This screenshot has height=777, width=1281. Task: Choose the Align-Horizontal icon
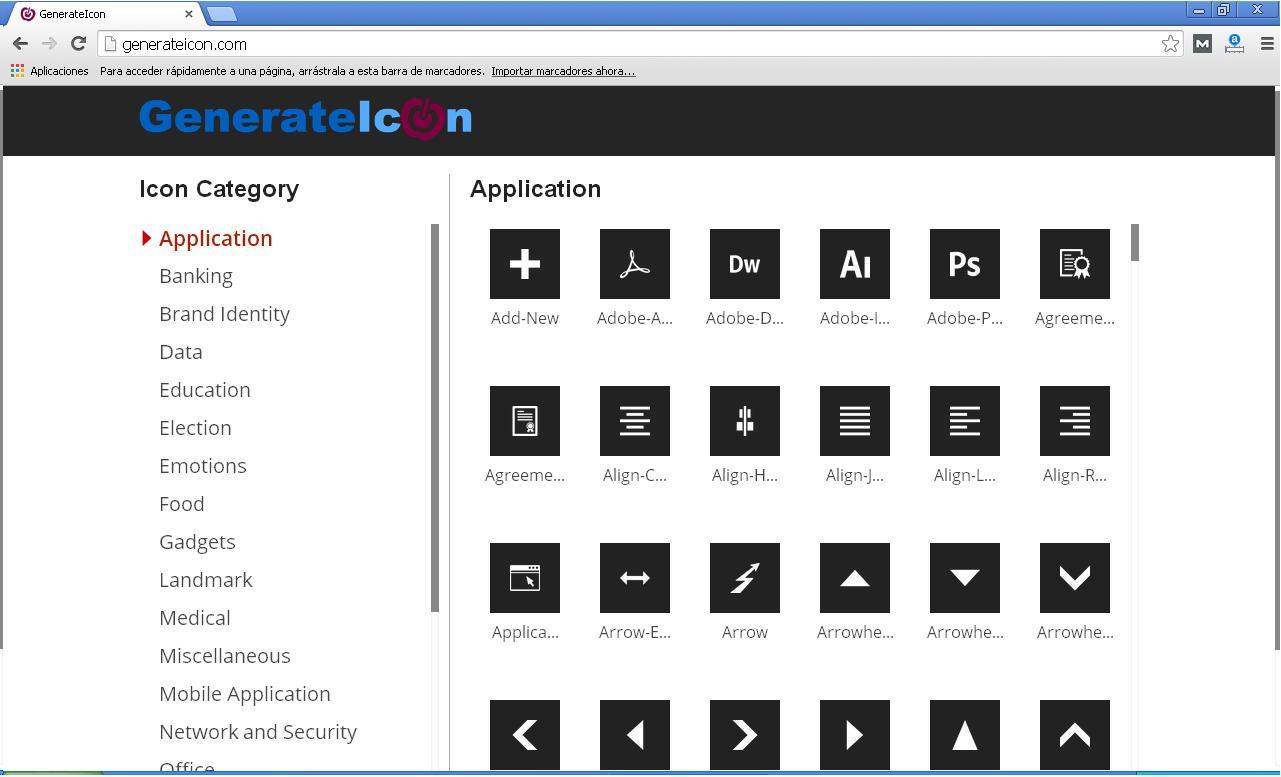tap(745, 421)
